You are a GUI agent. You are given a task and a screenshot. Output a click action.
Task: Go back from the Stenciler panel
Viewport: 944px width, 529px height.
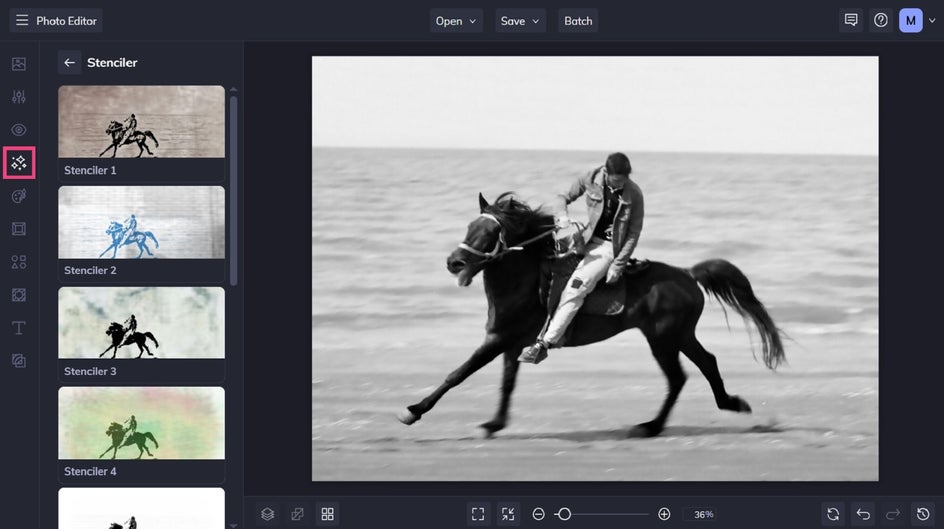(69, 63)
